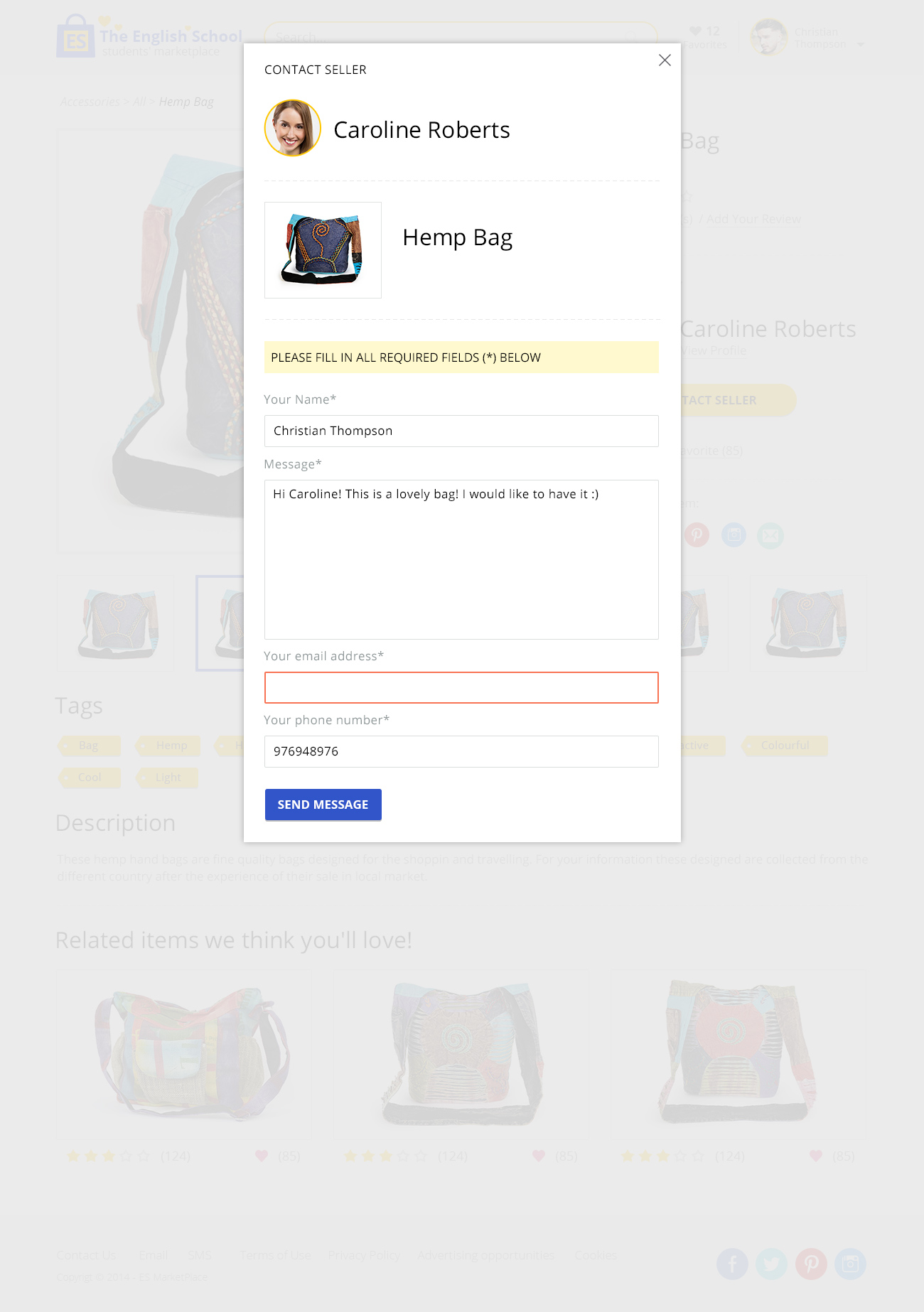Open footer Facebook icon
This screenshot has height=1312, width=924.
click(x=732, y=1264)
